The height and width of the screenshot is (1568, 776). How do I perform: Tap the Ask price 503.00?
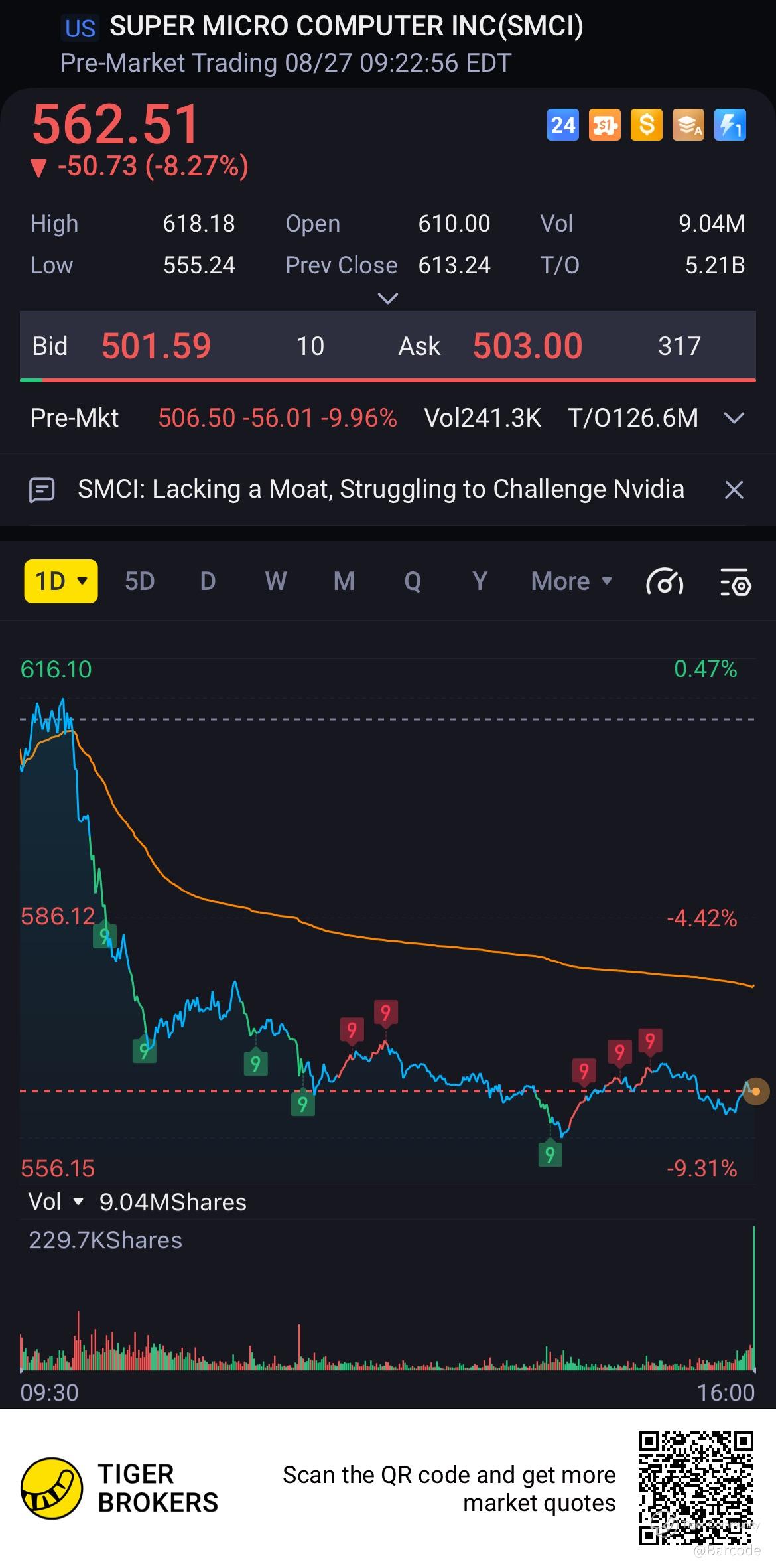[x=527, y=346]
